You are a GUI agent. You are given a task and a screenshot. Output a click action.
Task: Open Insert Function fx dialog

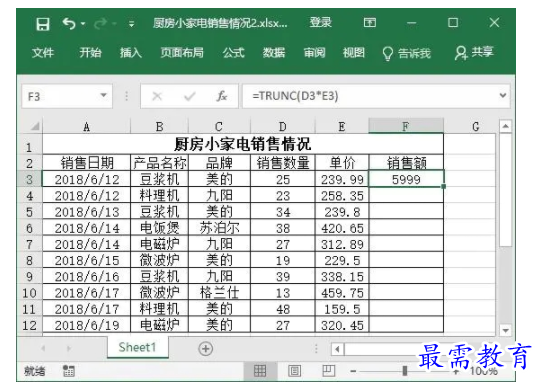pos(221,96)
